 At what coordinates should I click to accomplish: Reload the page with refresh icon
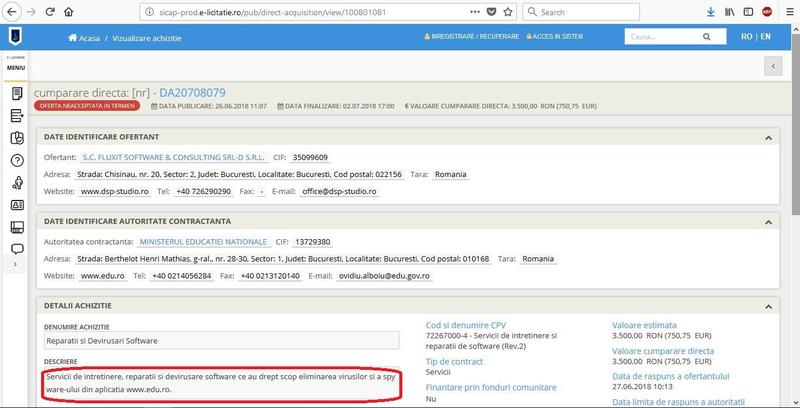point(50,12)
